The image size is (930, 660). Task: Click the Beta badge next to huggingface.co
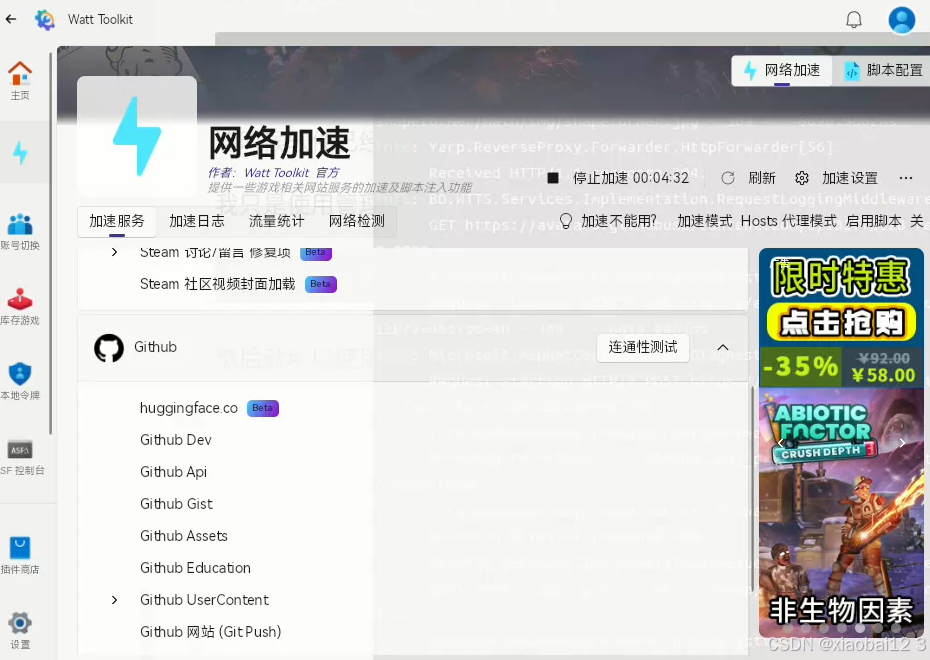tap(262, 408)
